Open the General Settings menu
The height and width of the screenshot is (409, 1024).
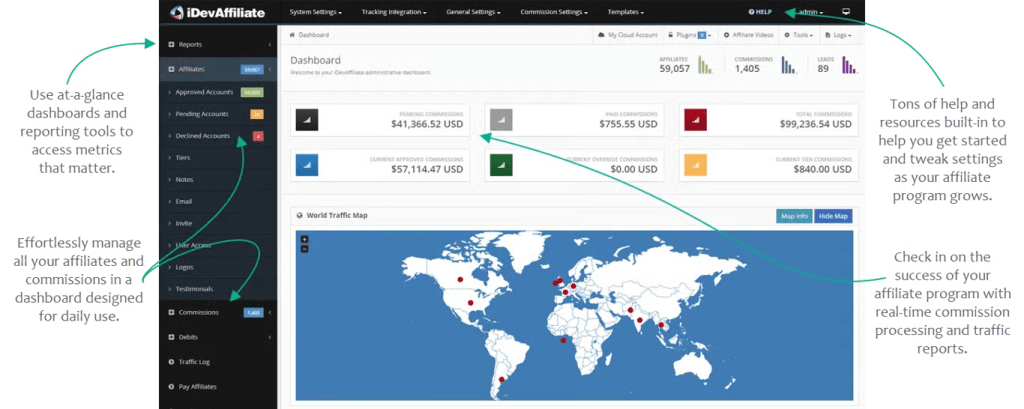[x=473, y=12]
